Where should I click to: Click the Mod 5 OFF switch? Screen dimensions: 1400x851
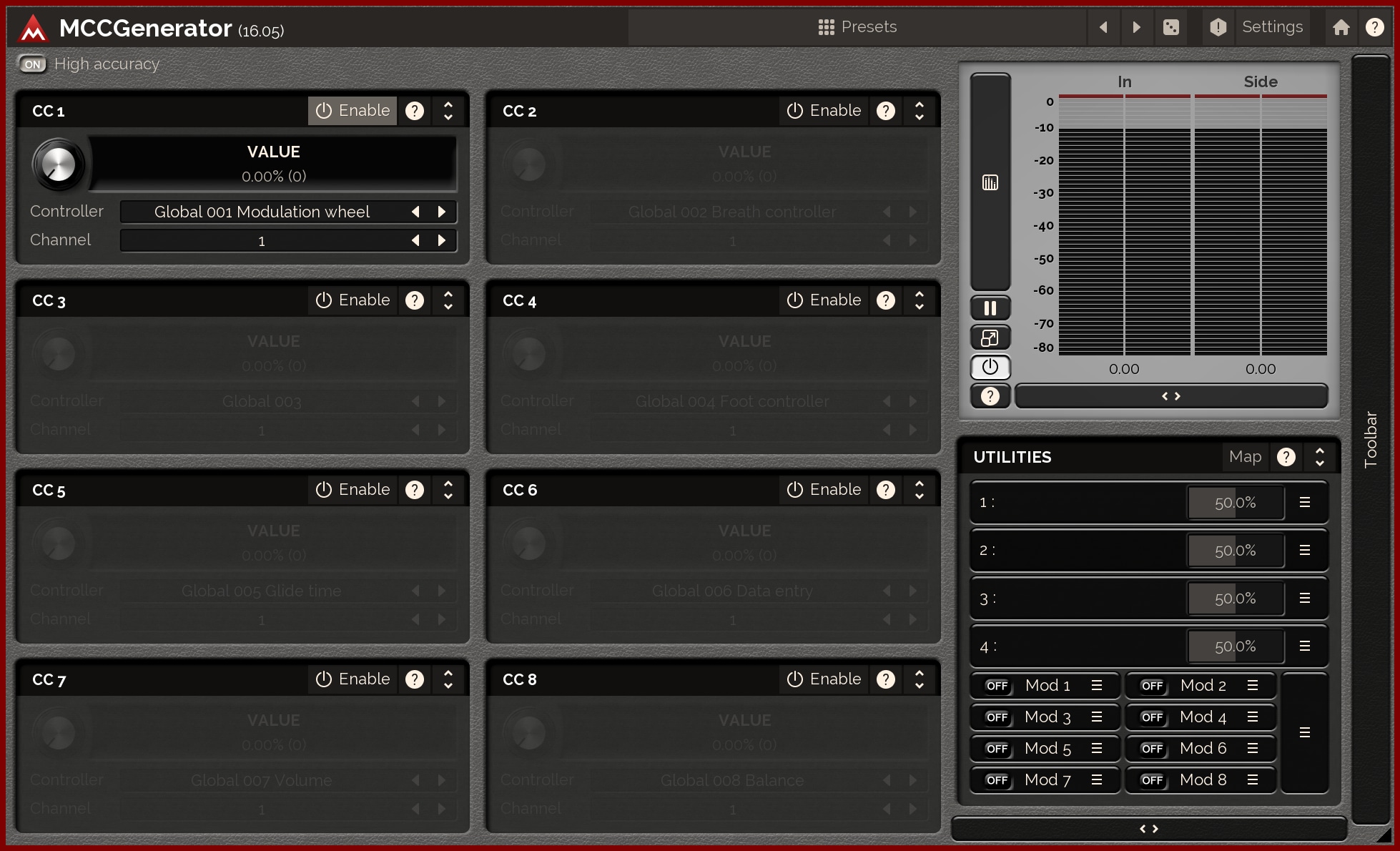tap(997, 749)
